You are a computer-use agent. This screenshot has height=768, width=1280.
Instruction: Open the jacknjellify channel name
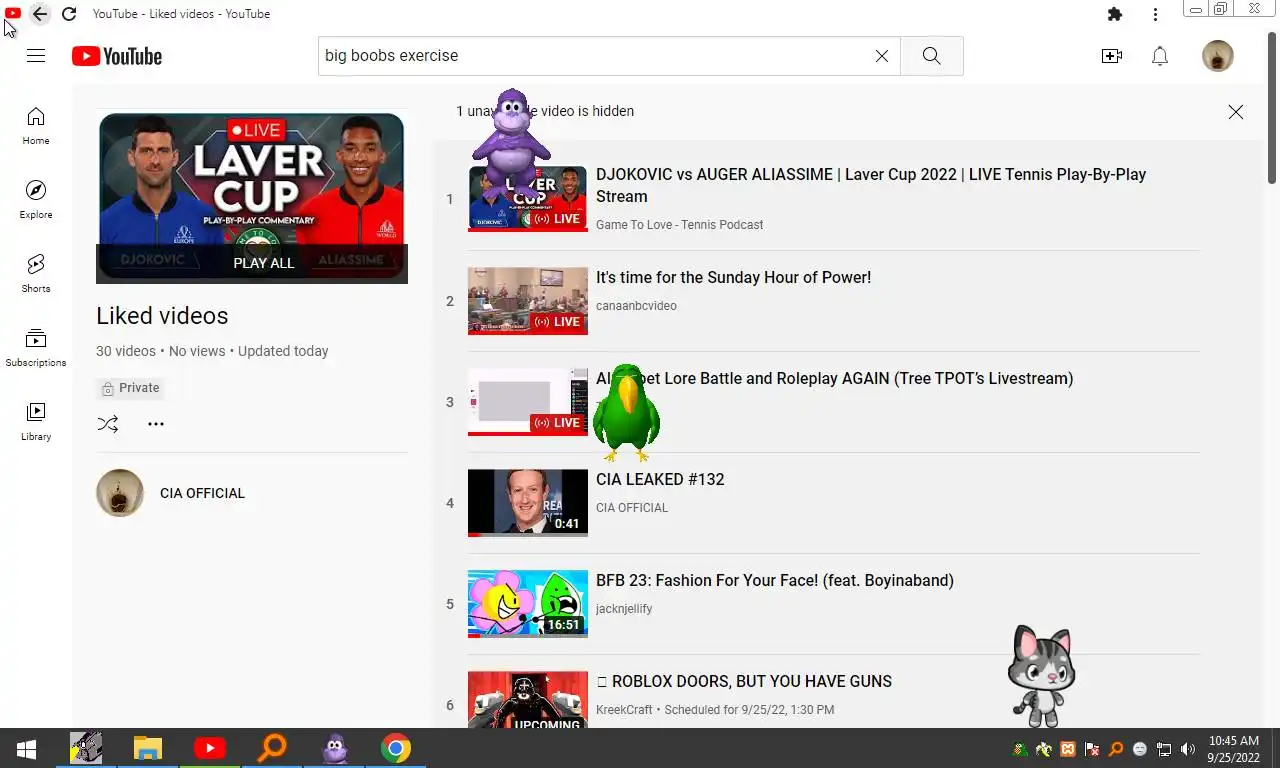click(x=624, y=609)
